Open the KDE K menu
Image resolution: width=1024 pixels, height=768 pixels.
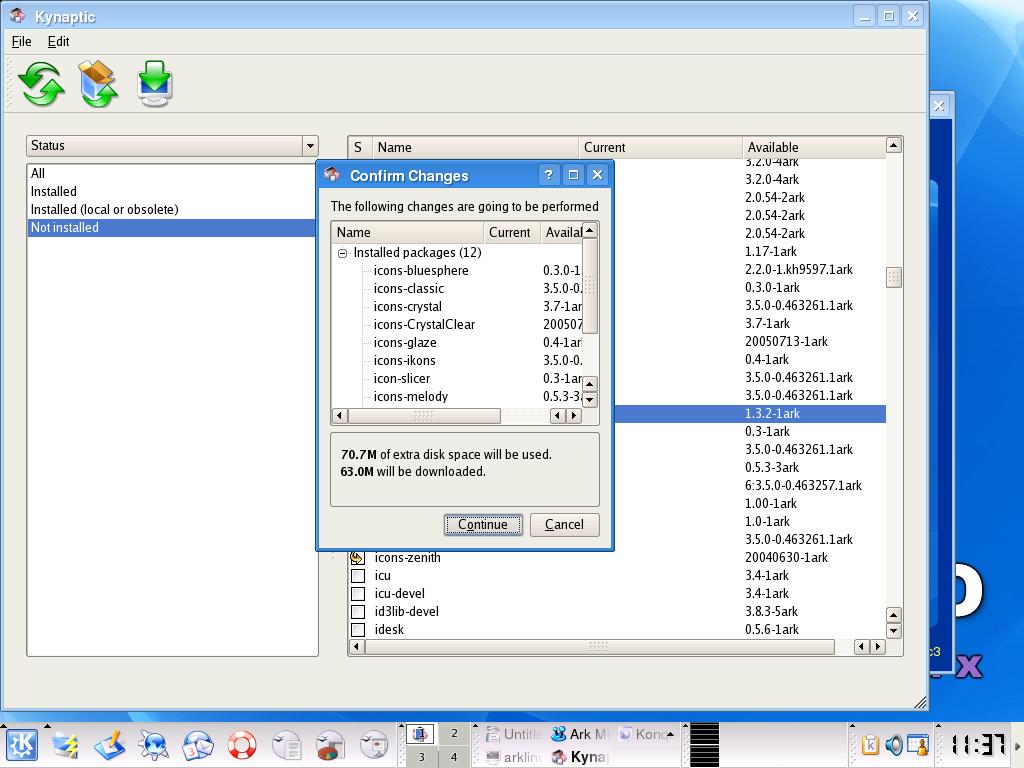pos(22,745)
